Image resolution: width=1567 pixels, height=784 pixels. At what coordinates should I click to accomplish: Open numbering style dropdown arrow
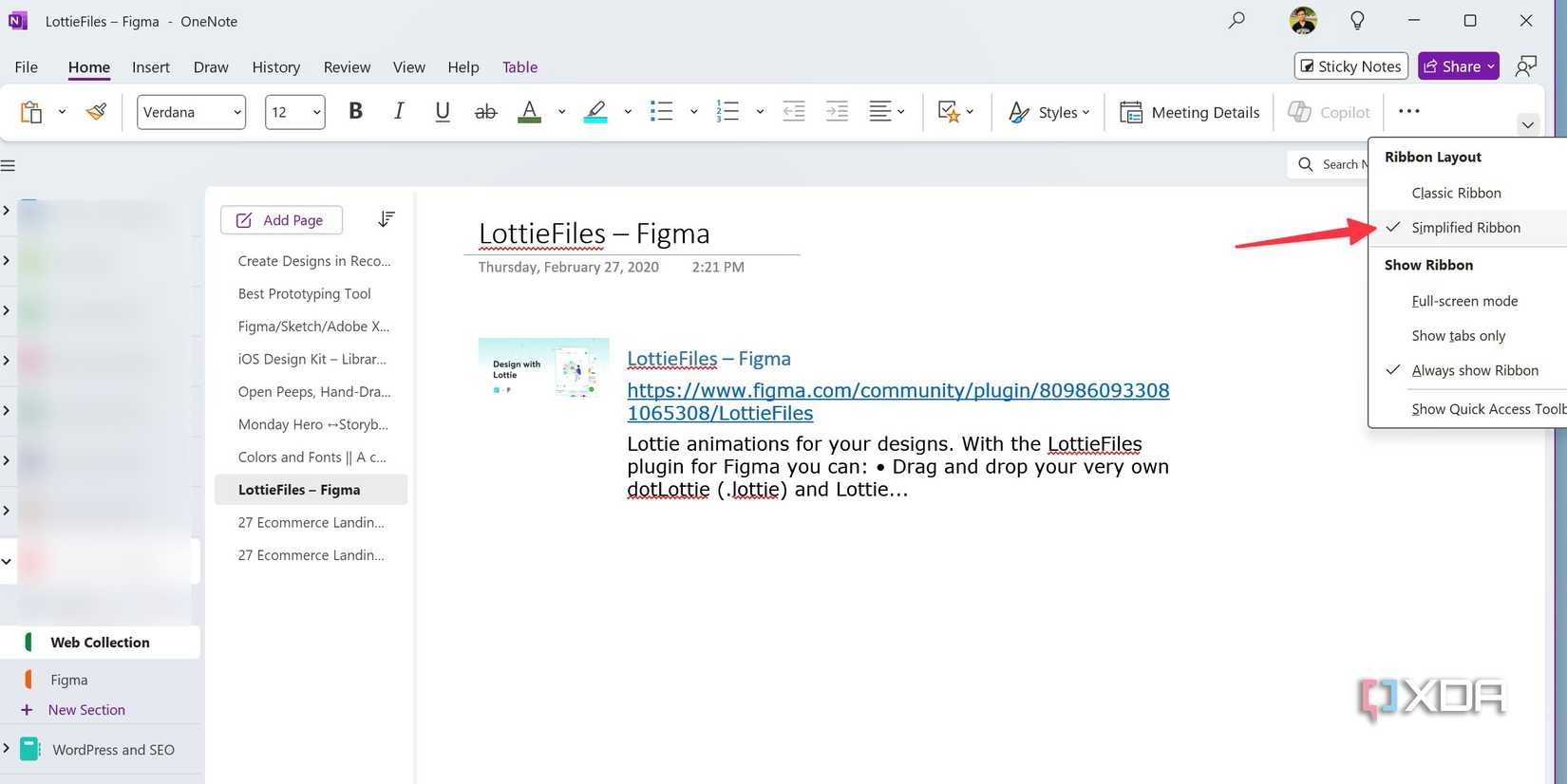pos(760,112)
